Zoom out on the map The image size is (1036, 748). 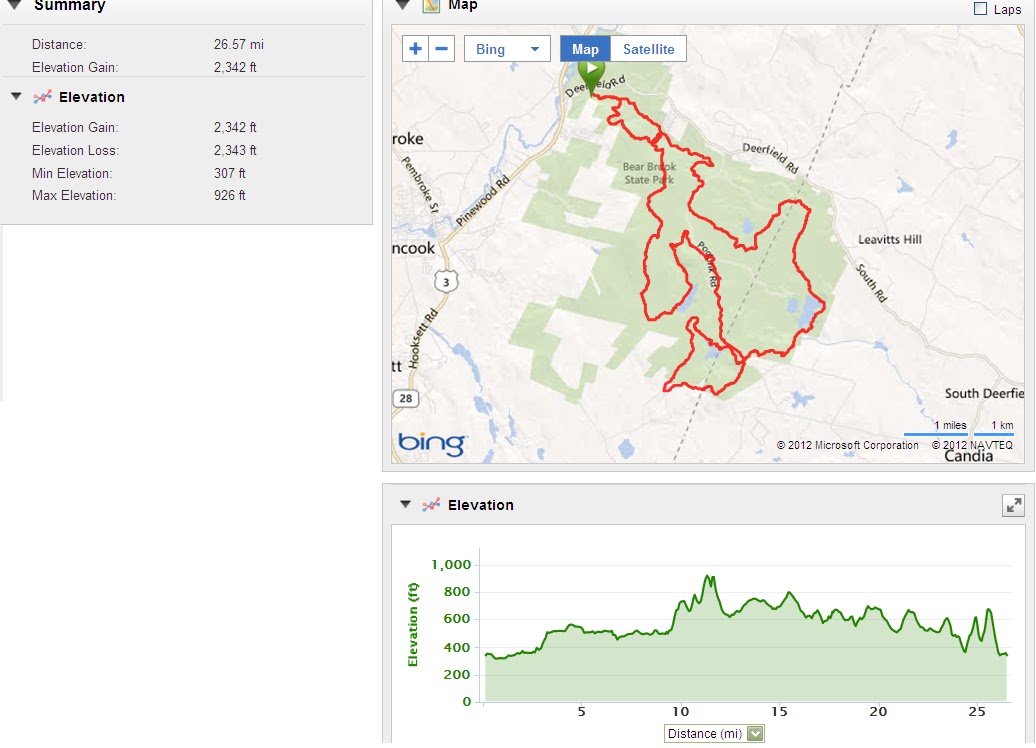[442, 49]
